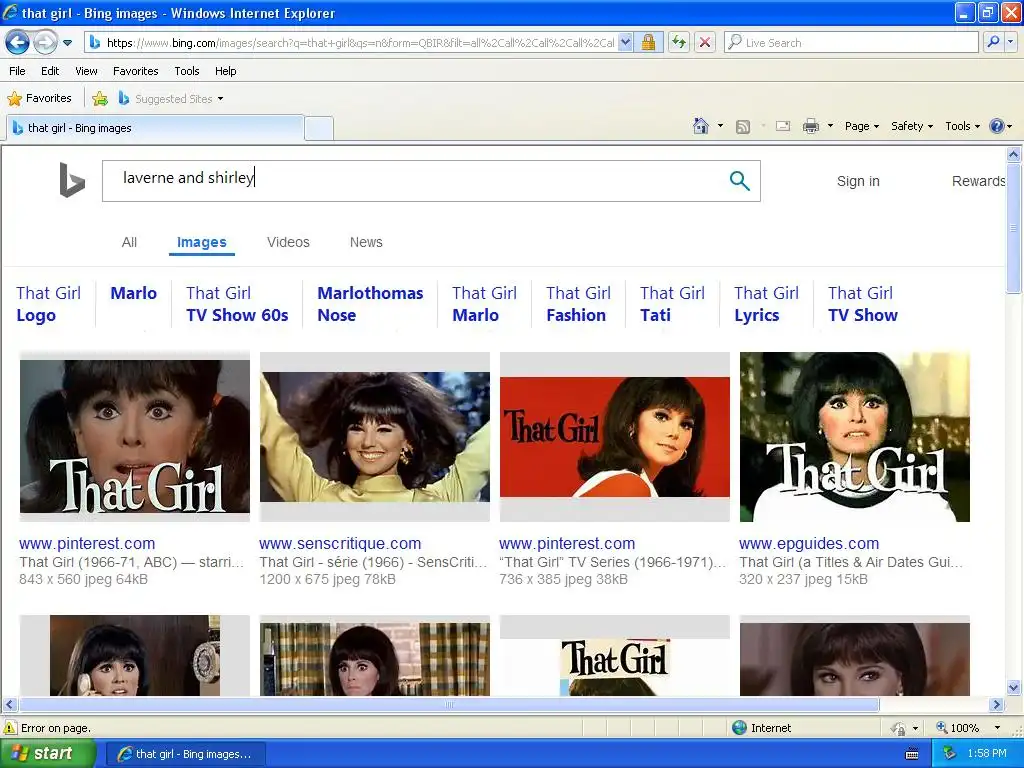Click the security lock icon
1024x768 pixels.
648,42
